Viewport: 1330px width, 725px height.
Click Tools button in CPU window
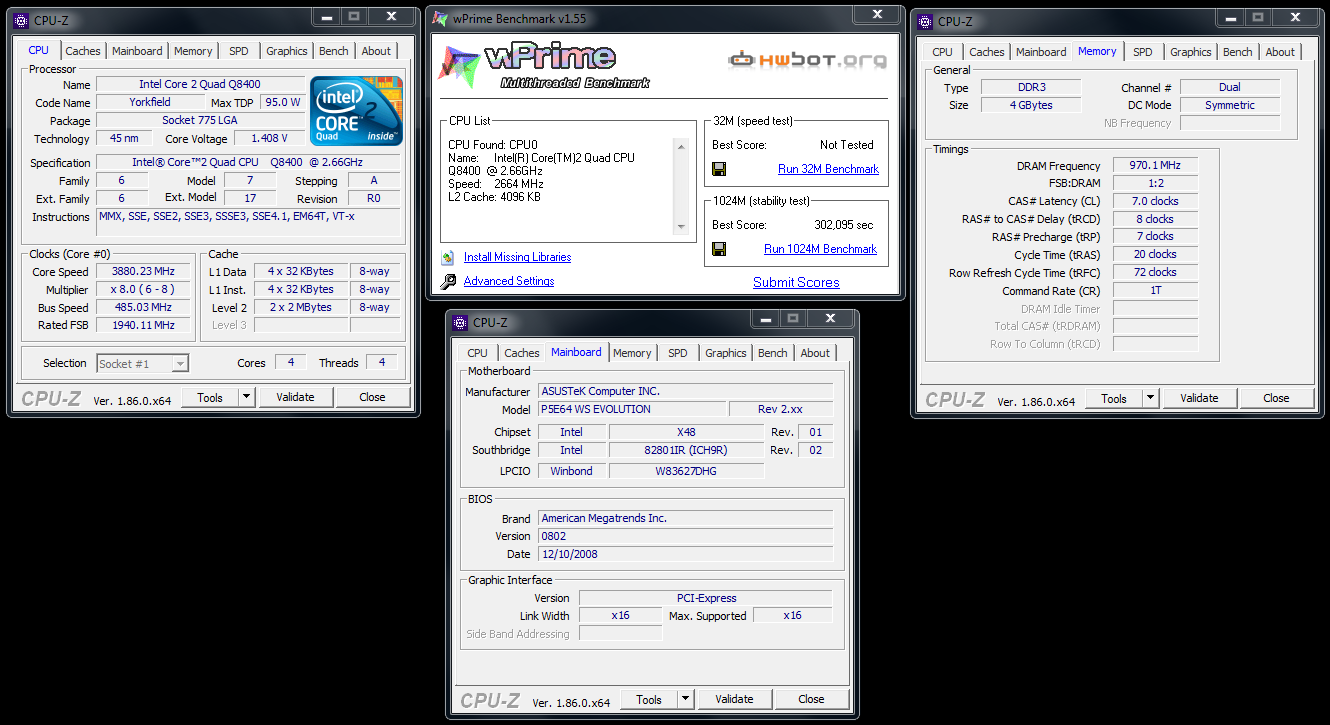pos(210,397)
